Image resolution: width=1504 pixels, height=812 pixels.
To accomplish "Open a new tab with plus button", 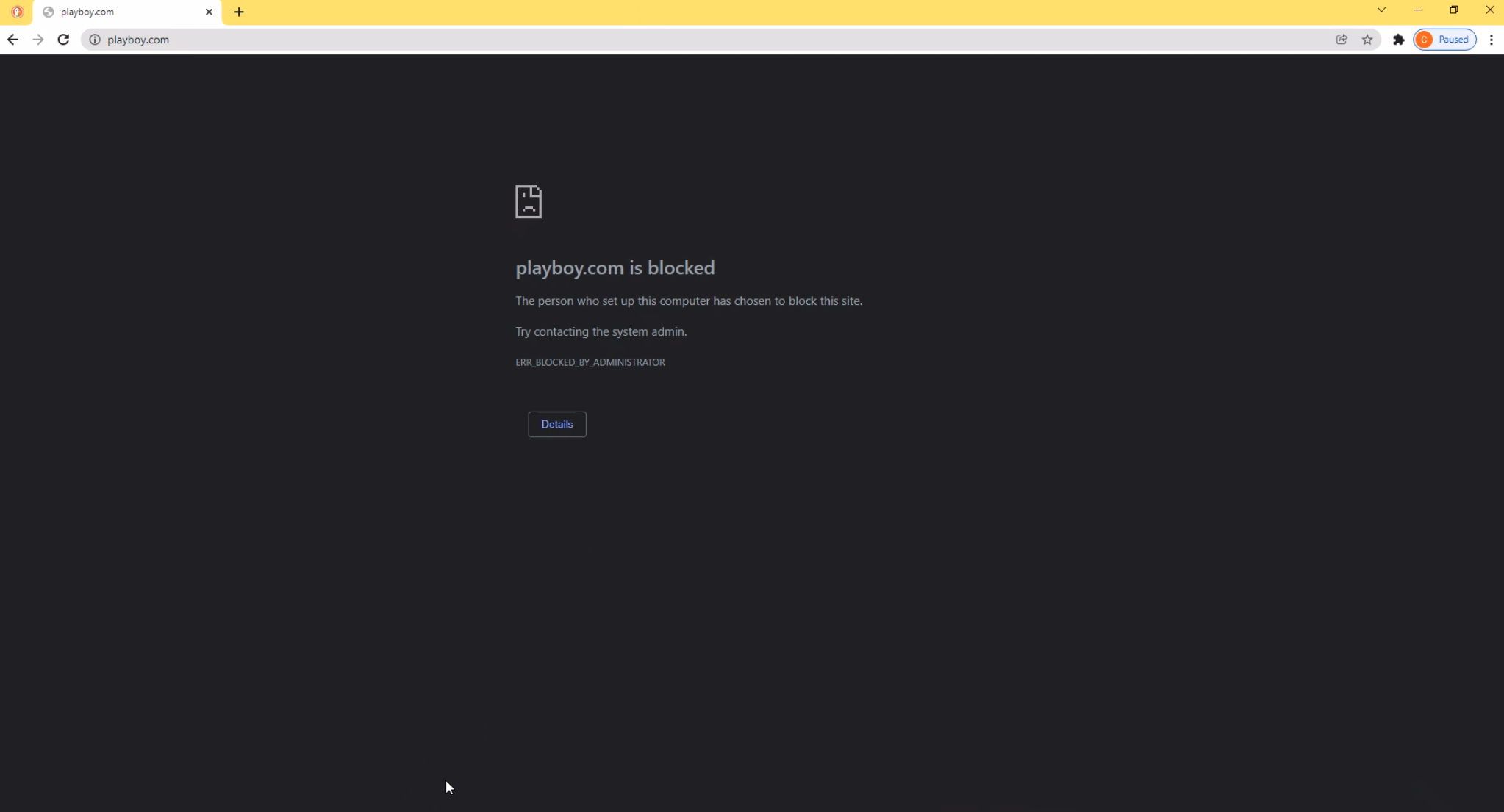I will tap(239, 12).
